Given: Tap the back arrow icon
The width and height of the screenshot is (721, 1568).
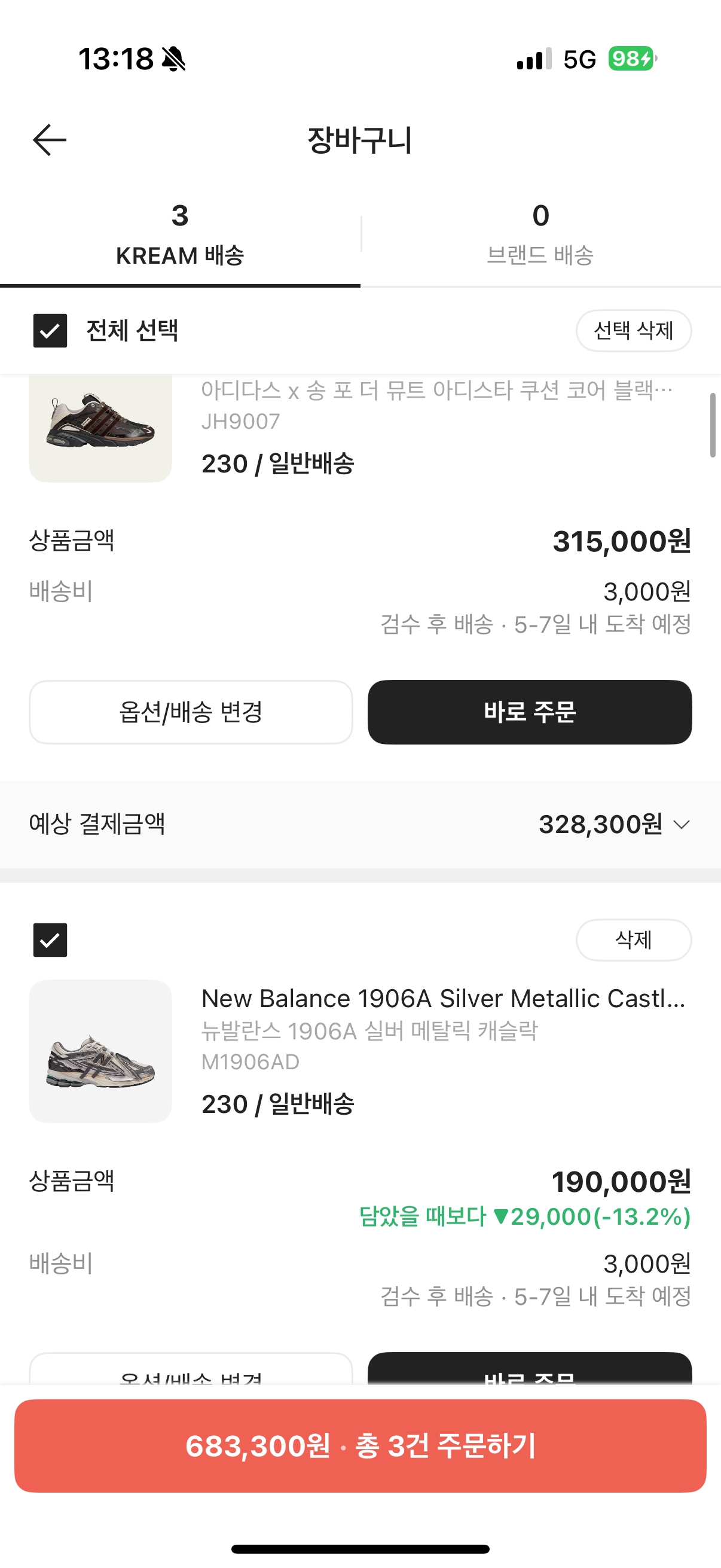Looking at the screenshot, I should pos(49,140).
